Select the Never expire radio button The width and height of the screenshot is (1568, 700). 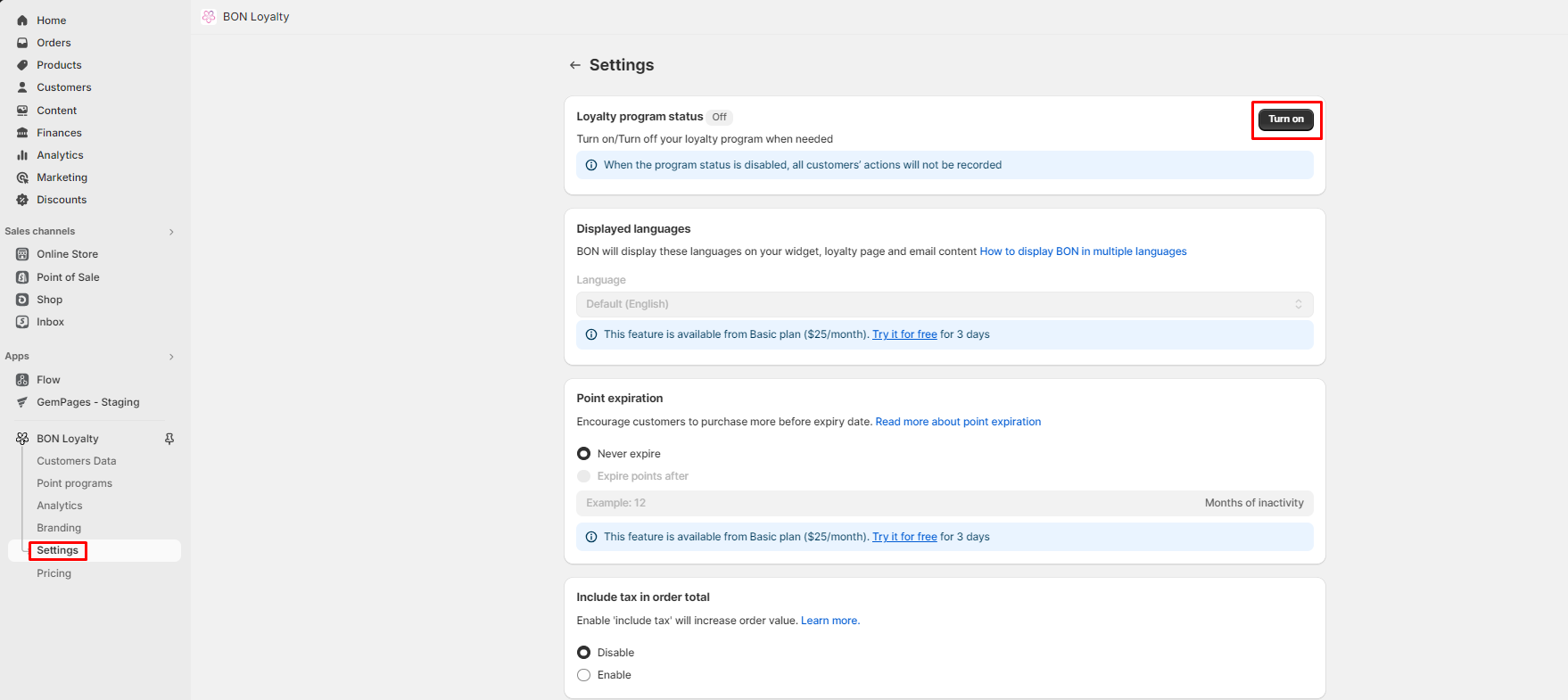pyautogui.click(x=584, y=454)
